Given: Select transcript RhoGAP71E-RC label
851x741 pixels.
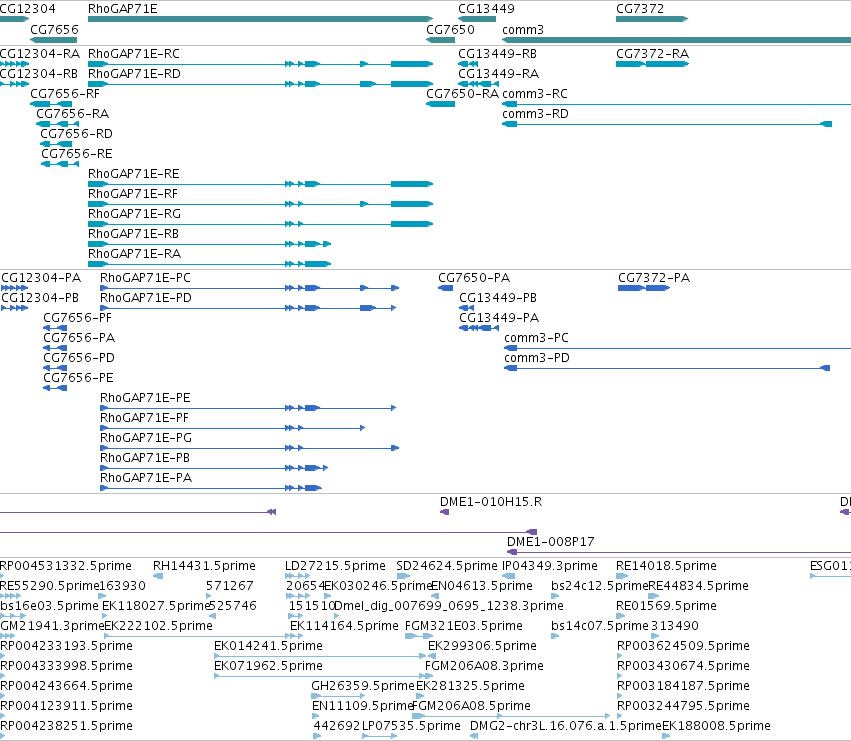Looking at the screenshot, I should coord(134,54).
